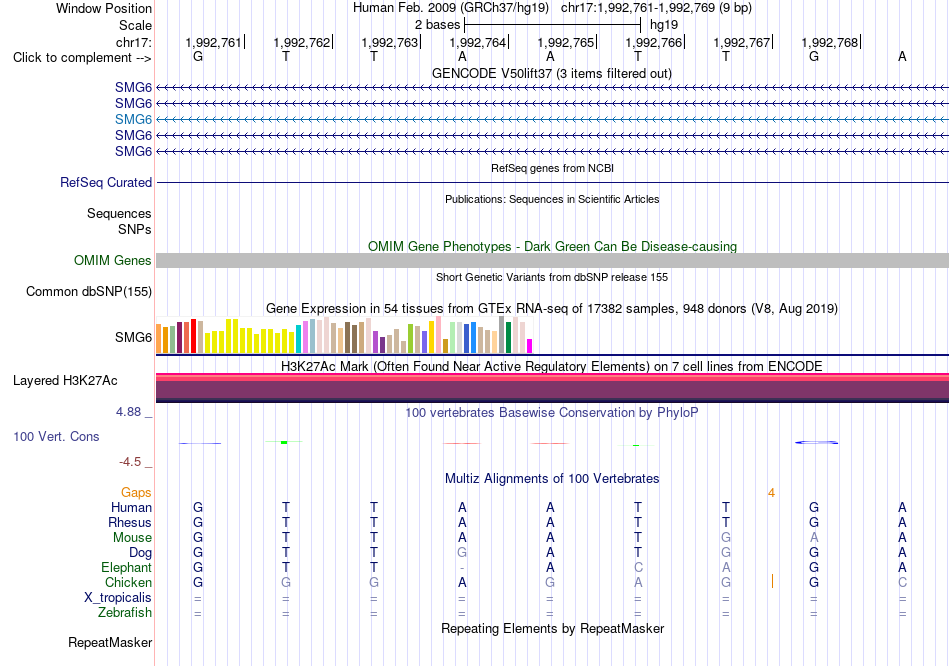Click the OMIM Genes track label

coord(113,261)
